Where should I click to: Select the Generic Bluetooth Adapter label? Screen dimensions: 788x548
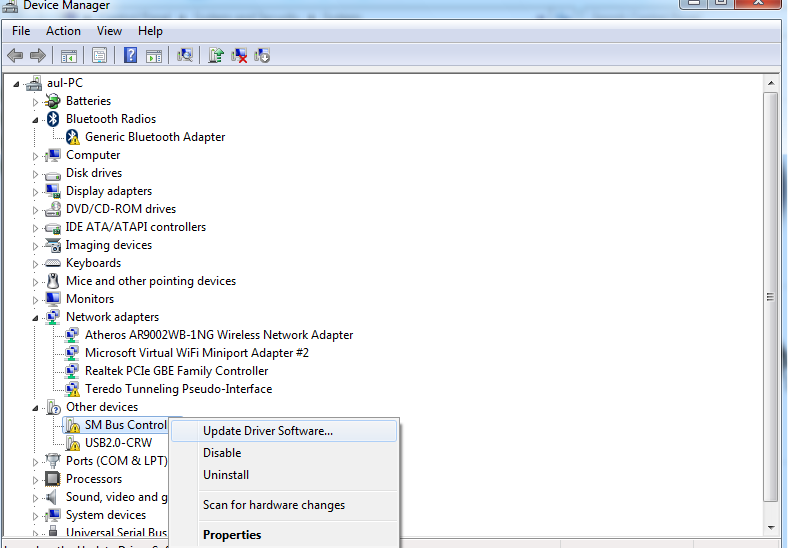[155, 137]
